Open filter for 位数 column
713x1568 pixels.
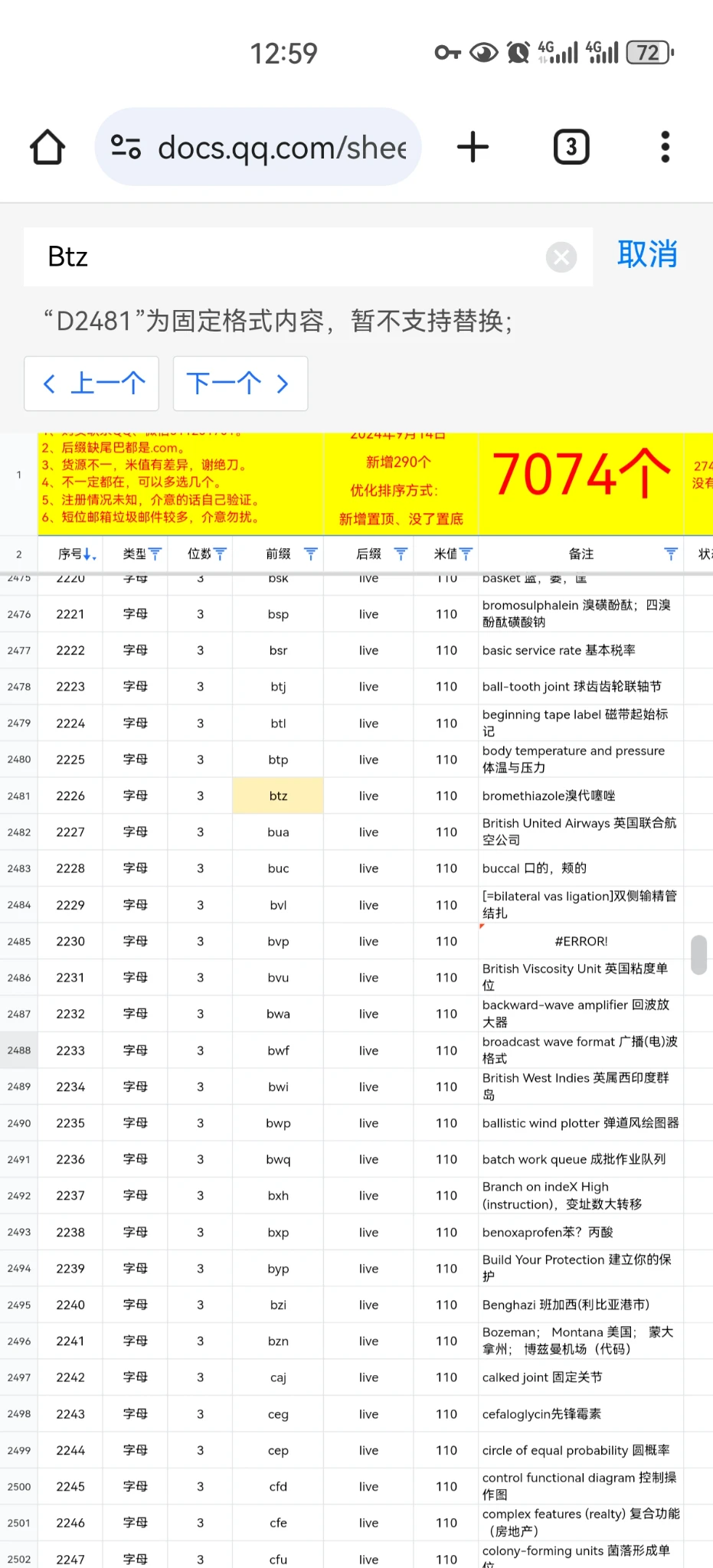pos(221,554)
